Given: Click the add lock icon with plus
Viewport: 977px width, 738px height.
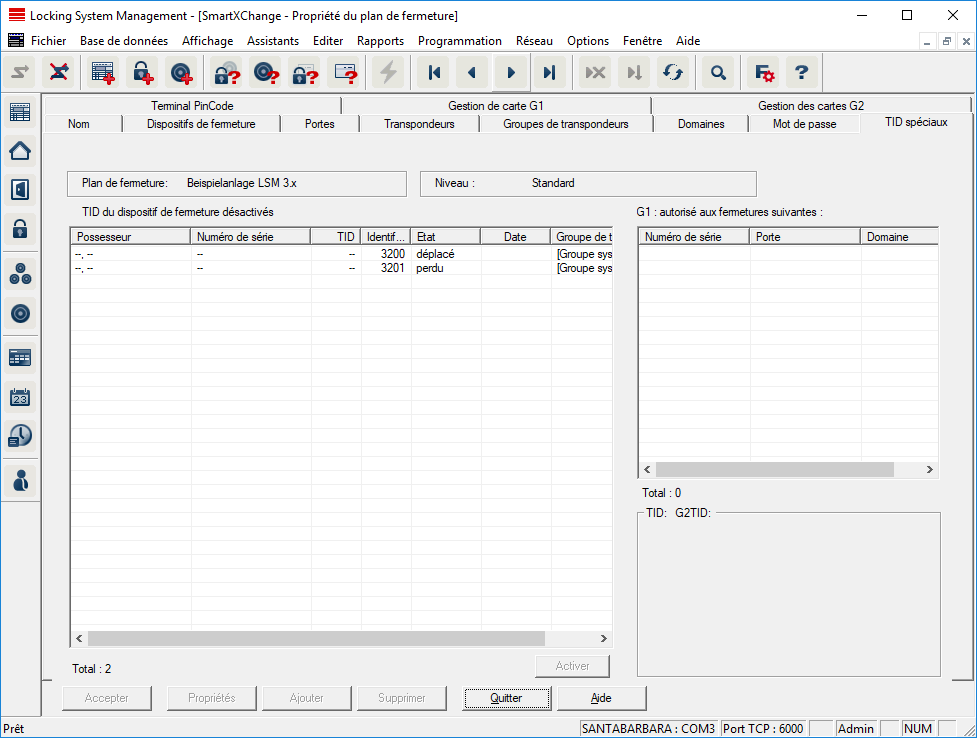Looking at the screenshot, I should tap(142, 72).
